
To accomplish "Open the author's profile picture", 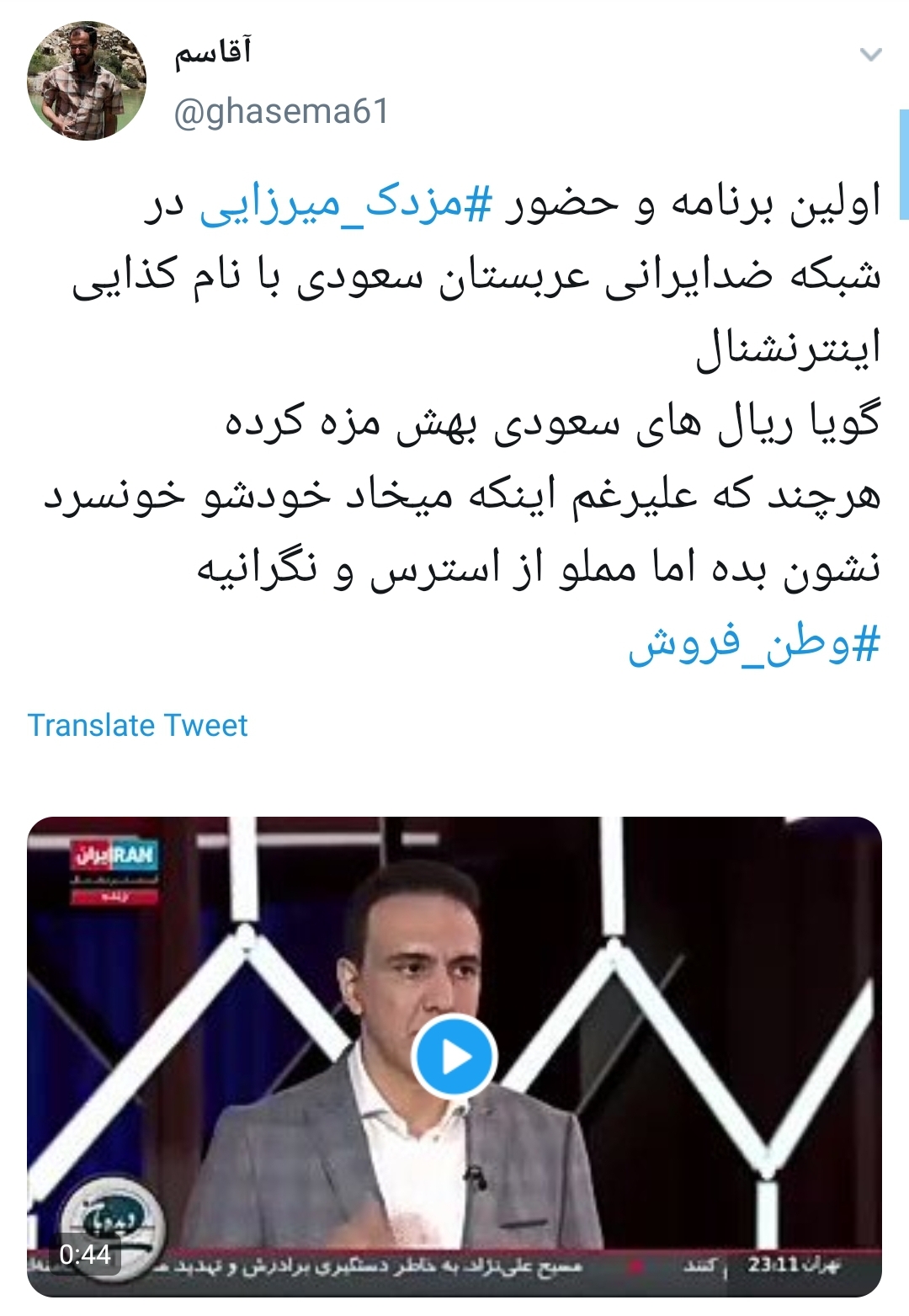I will point(87,81).
